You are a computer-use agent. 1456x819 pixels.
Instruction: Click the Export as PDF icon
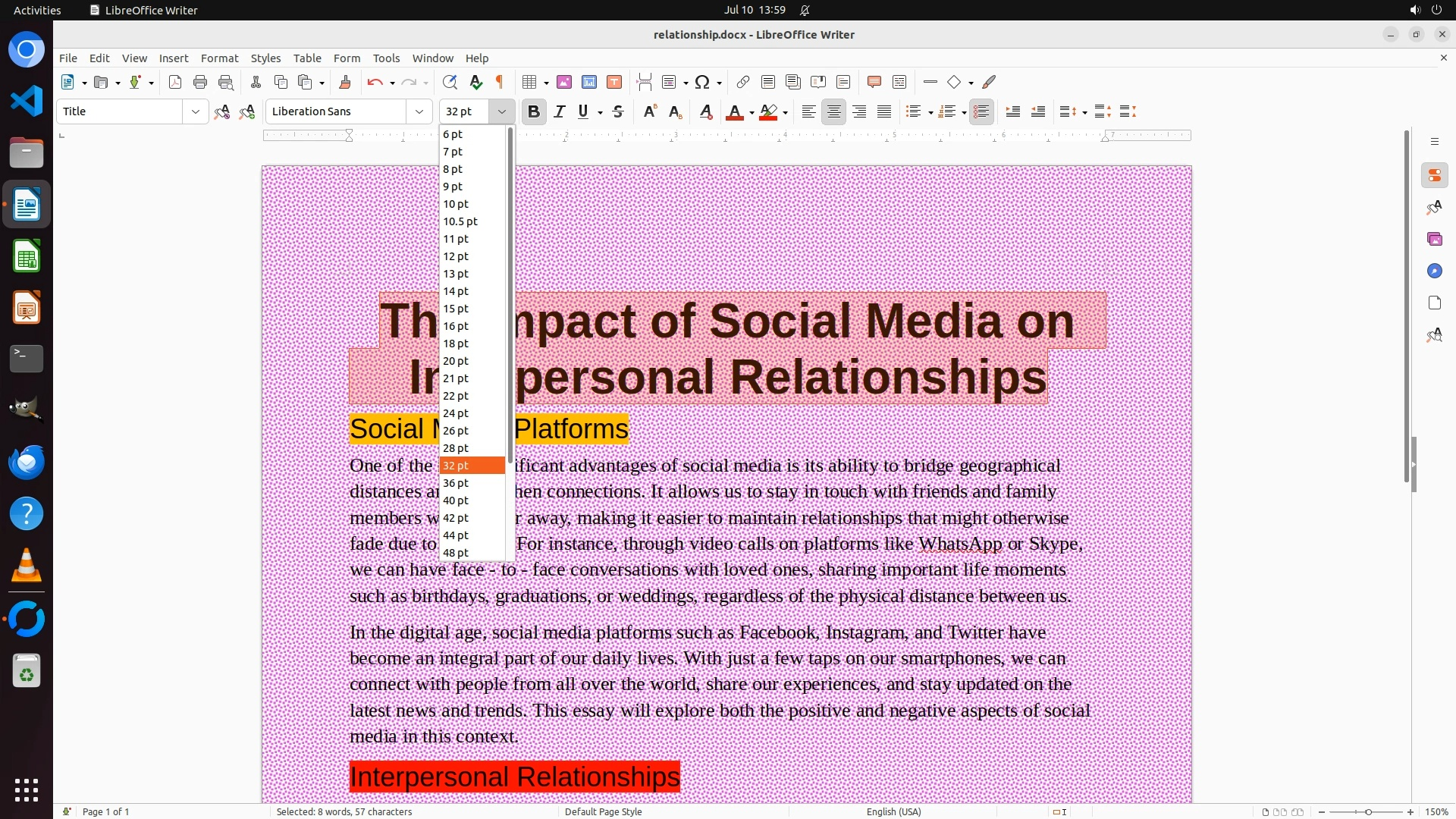175,83
